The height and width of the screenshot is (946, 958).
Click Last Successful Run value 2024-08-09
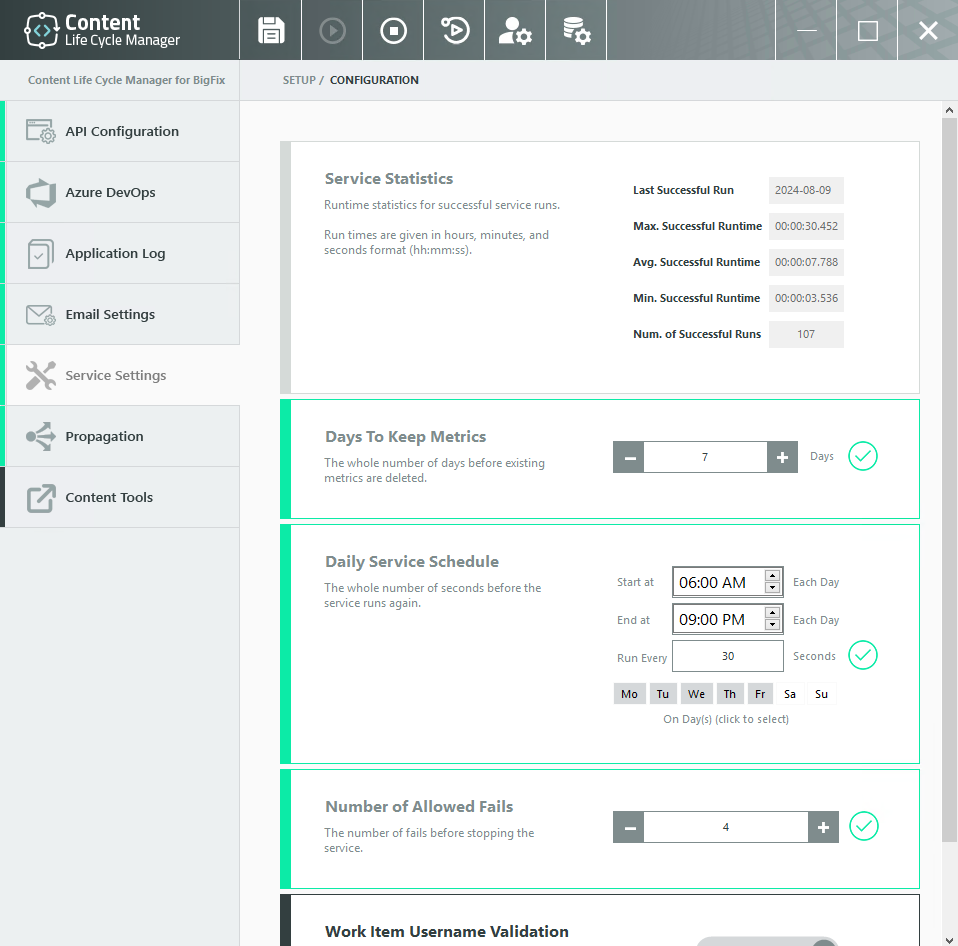pyautogui.click(x=806, y=191)
